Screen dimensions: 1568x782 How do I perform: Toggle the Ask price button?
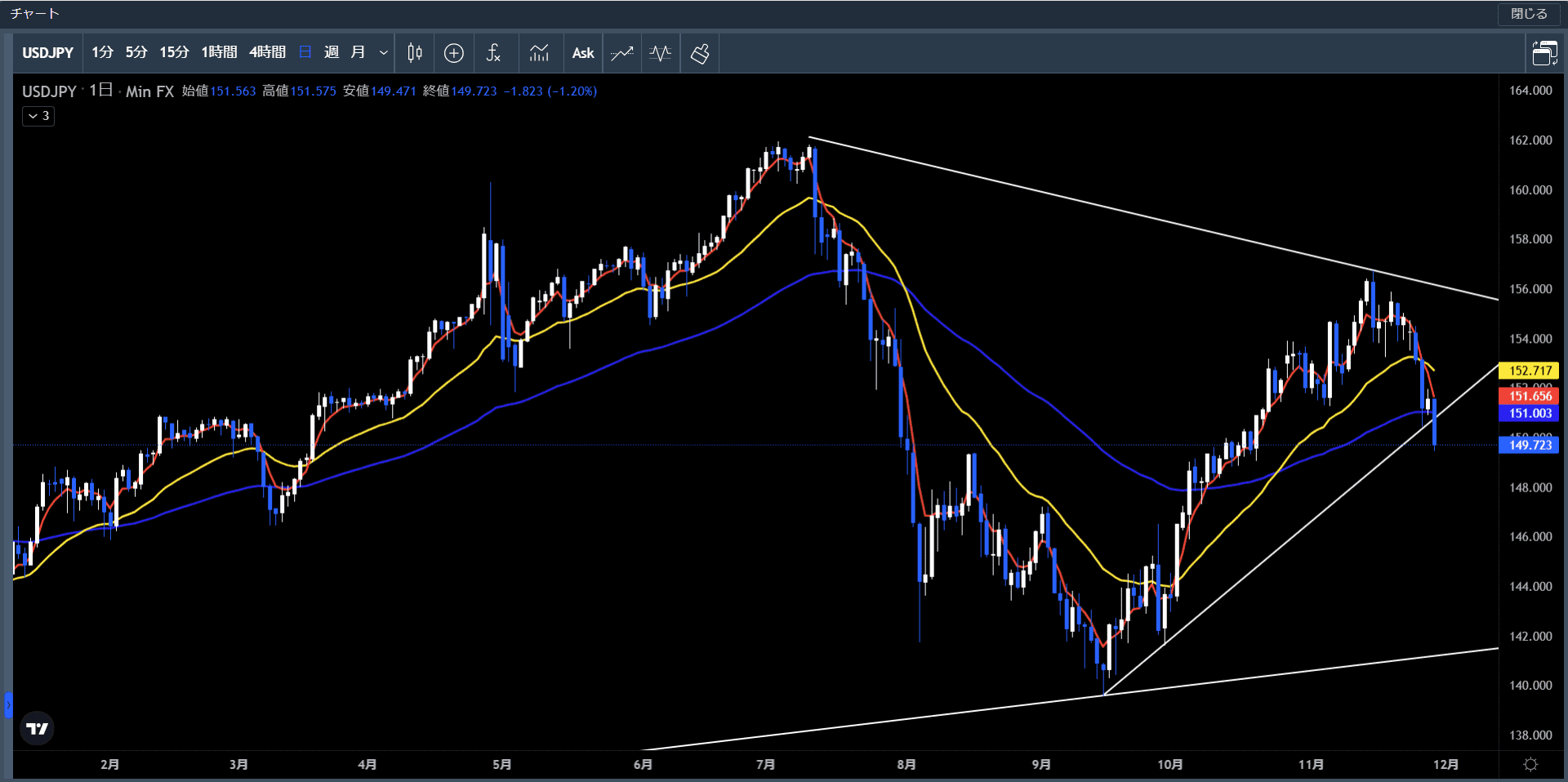pyautogui.click(x=583, y=53)
